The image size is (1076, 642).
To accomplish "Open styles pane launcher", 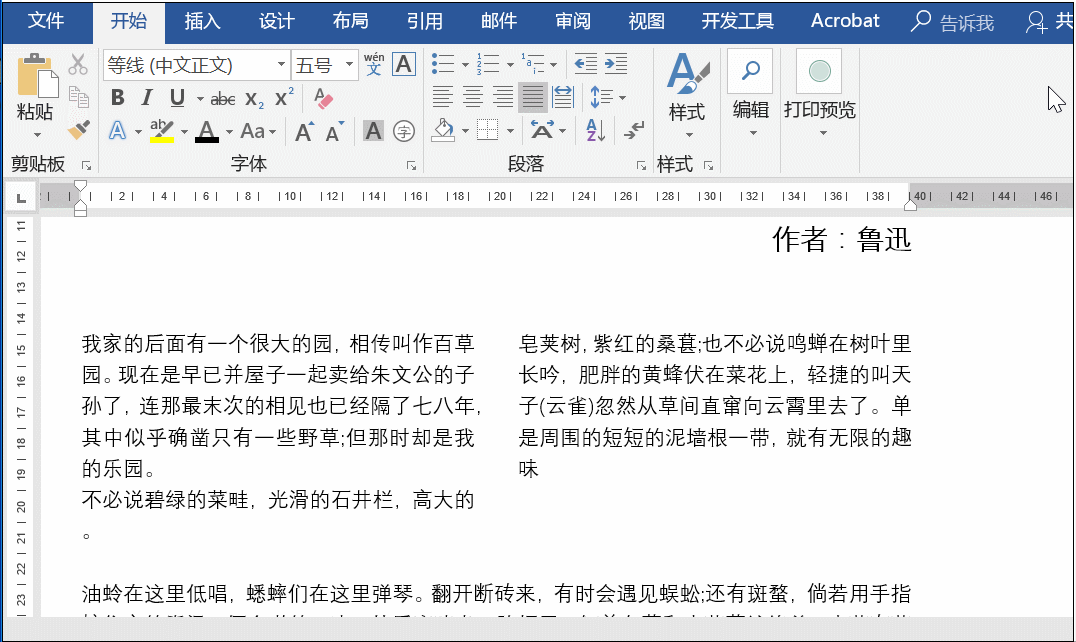I will click(708, 165).
